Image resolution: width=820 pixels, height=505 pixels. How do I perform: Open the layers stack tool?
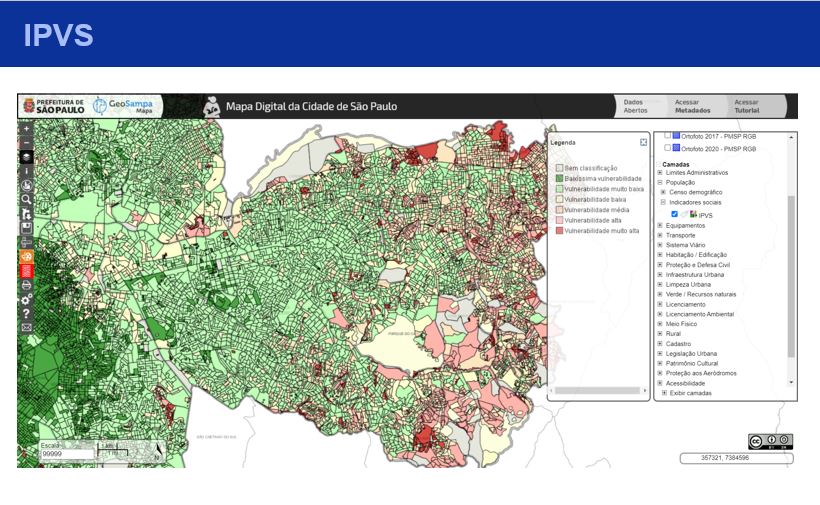(x=27, y=157)
